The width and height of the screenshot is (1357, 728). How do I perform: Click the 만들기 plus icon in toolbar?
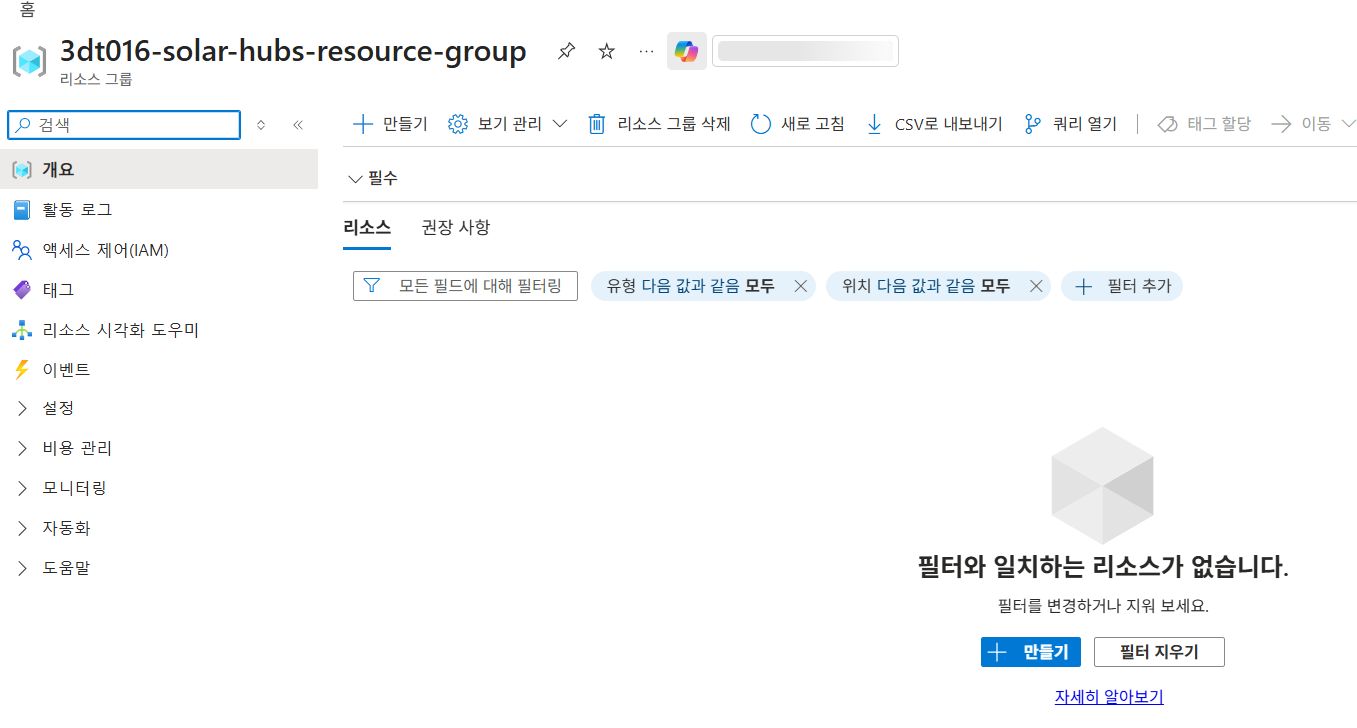363,124
